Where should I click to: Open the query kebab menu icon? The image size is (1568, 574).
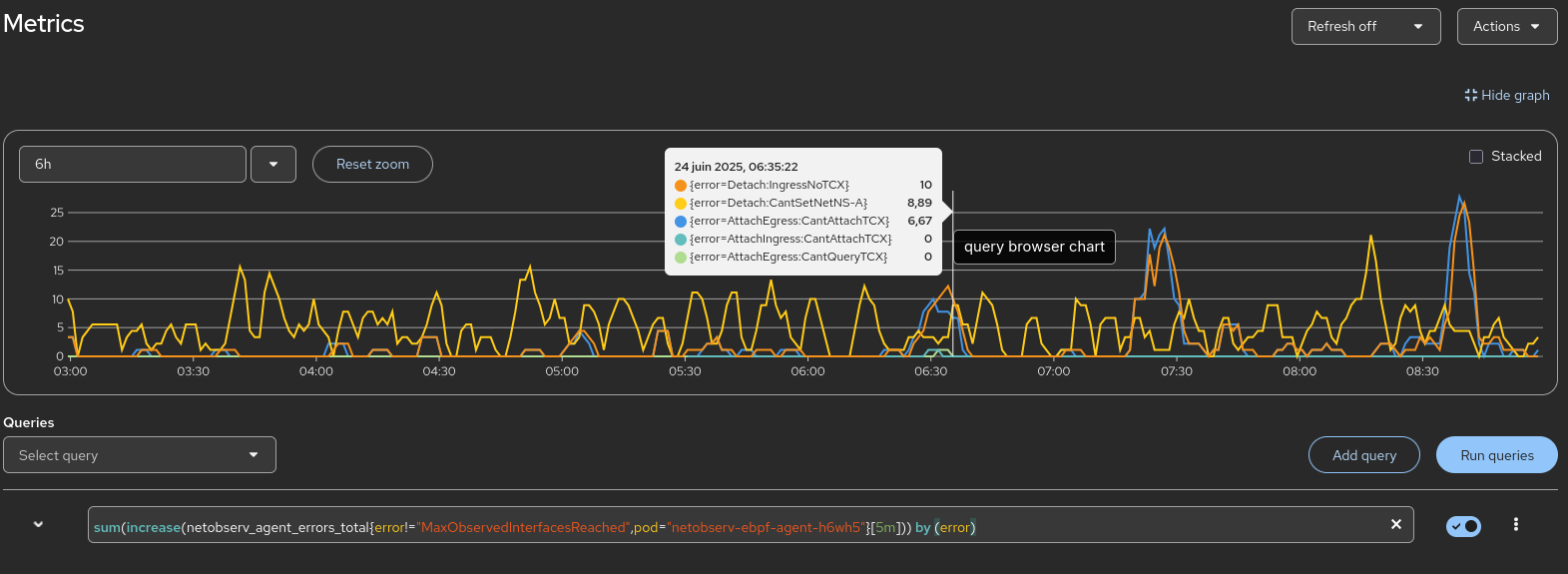coord(1515,524)
